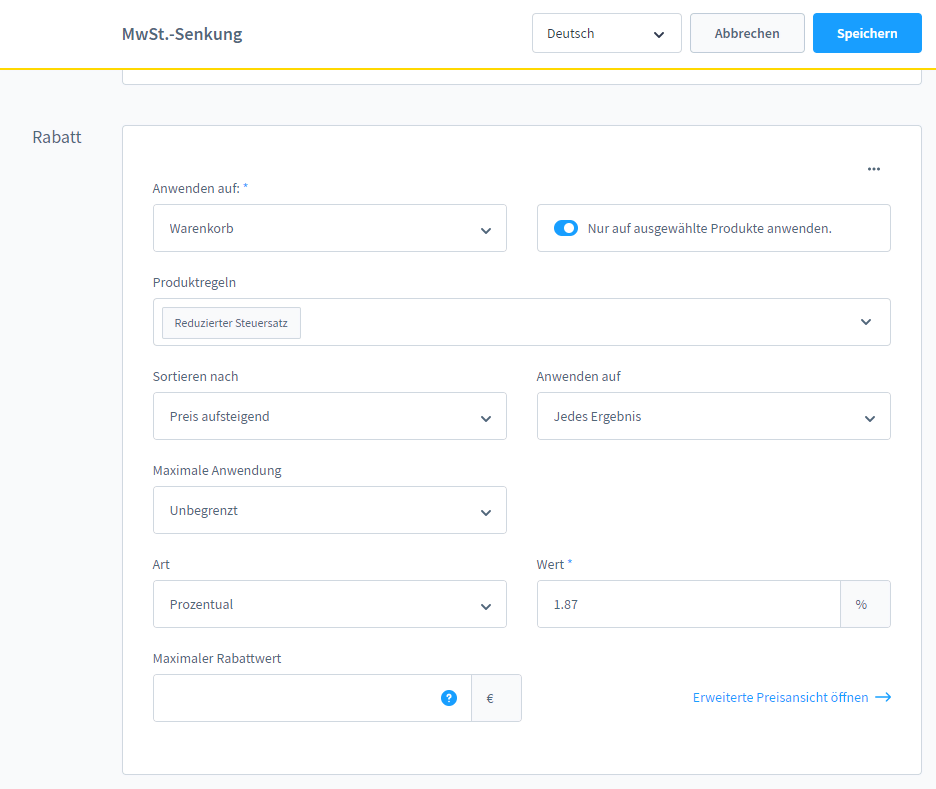
Task: Open the Warenkorb dropdown under Anwenden auf
Action: (330, 228)
